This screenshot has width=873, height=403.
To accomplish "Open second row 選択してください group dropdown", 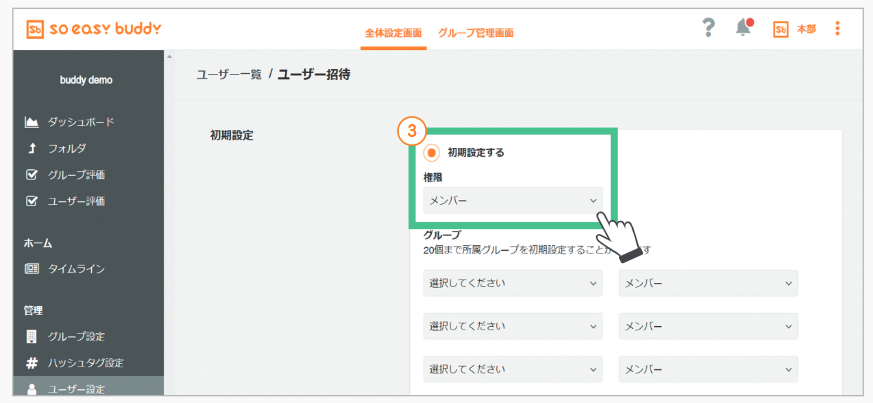I will pyautogui.click(x=513, y=326).
